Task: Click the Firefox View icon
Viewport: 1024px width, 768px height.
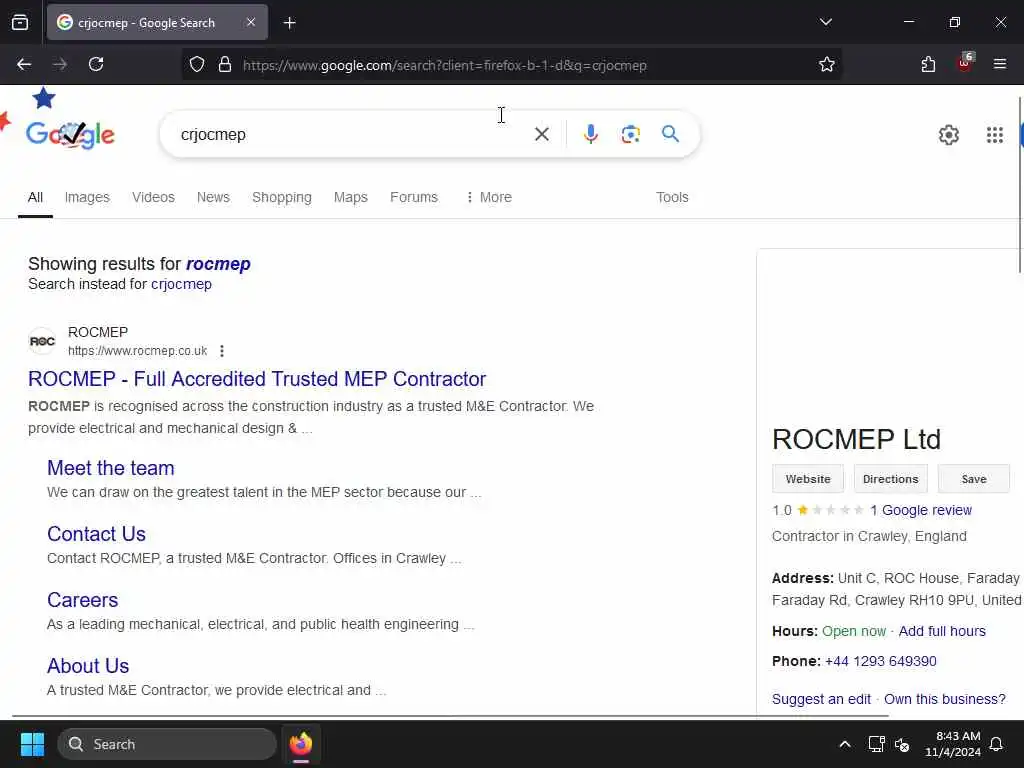Action: coord(20,22)
